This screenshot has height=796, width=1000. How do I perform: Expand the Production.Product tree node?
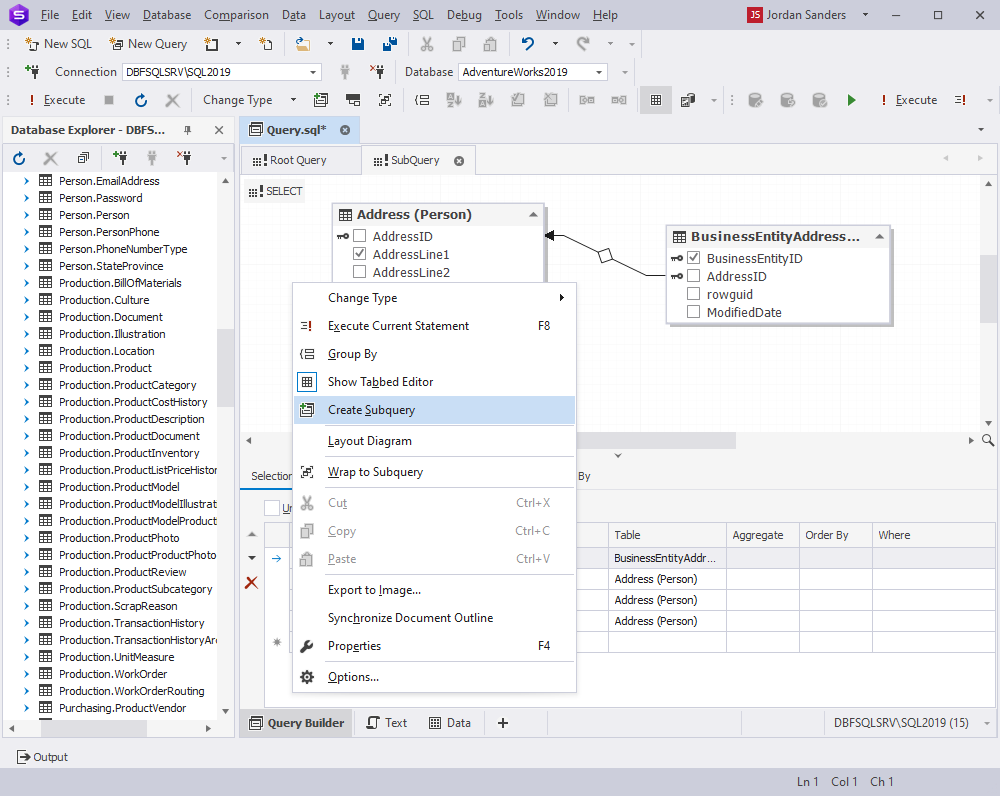pos(26,368)
